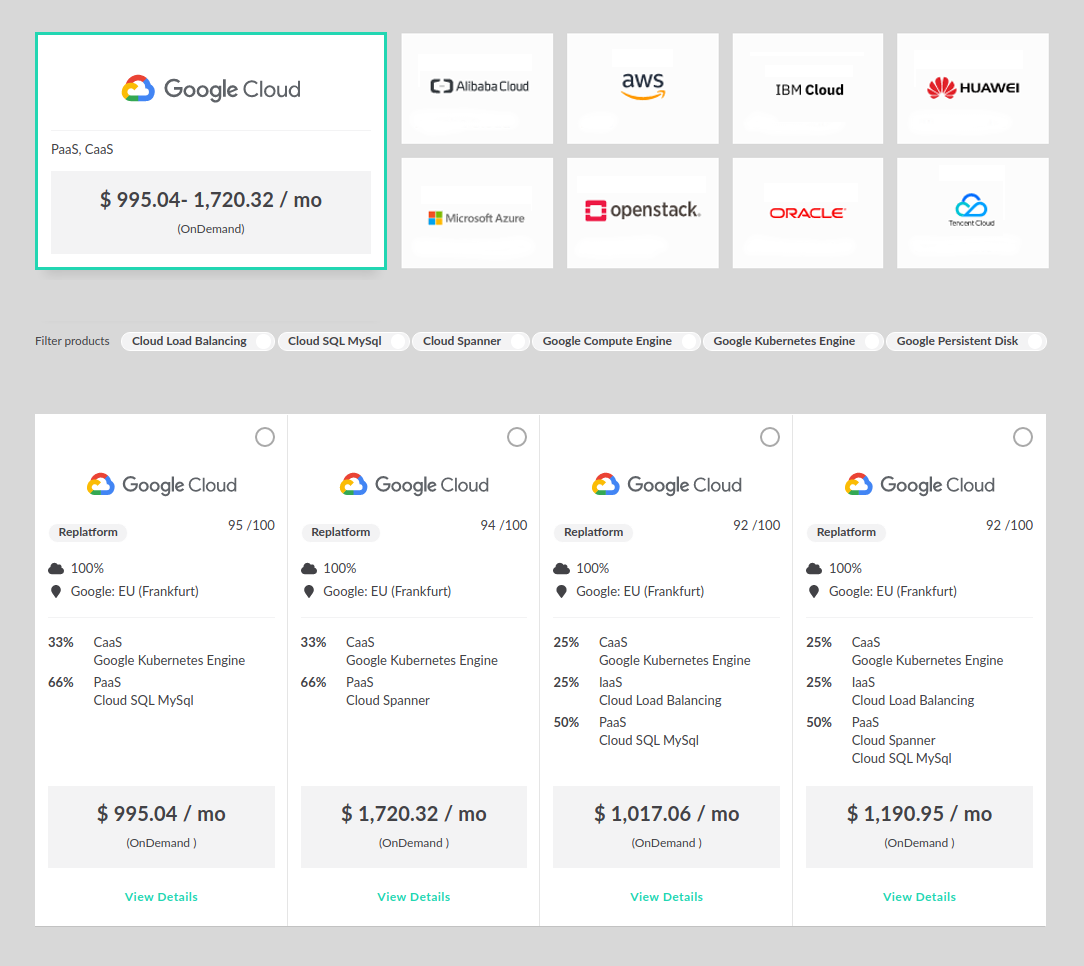
Task: Click the "50%" PaaS share in the $1,190.95 offer
Action: 819,723
